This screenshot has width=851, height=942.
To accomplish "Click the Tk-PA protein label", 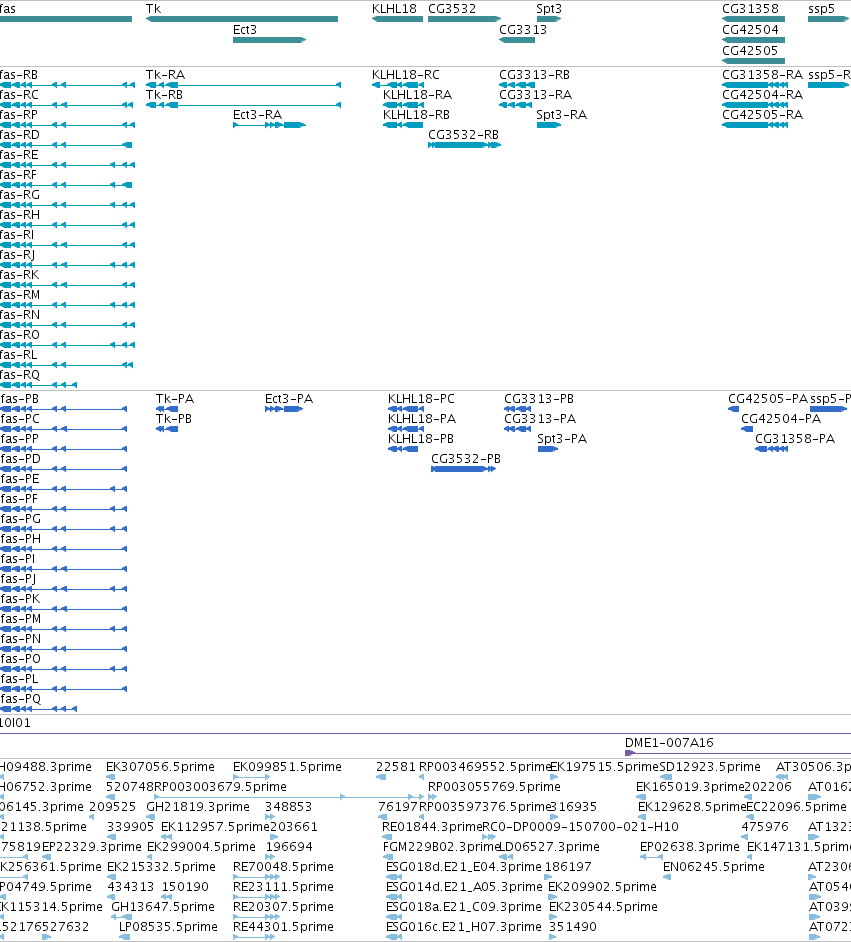I will pos(175,399).
